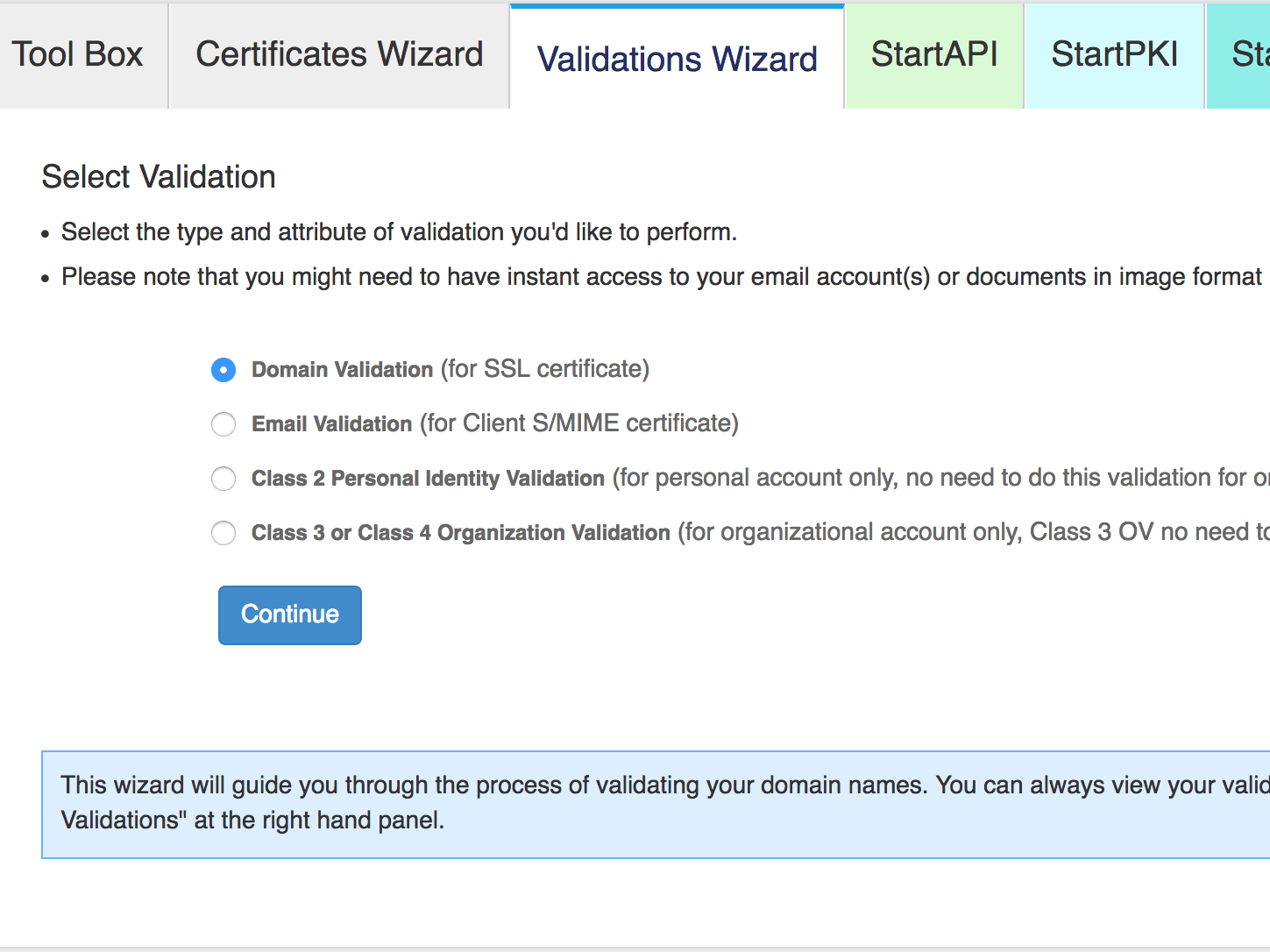Click the "(for Client S/MIME certificate)" text
The width and height of the screenshot is (1270, 952).
[x=578, y=423]
